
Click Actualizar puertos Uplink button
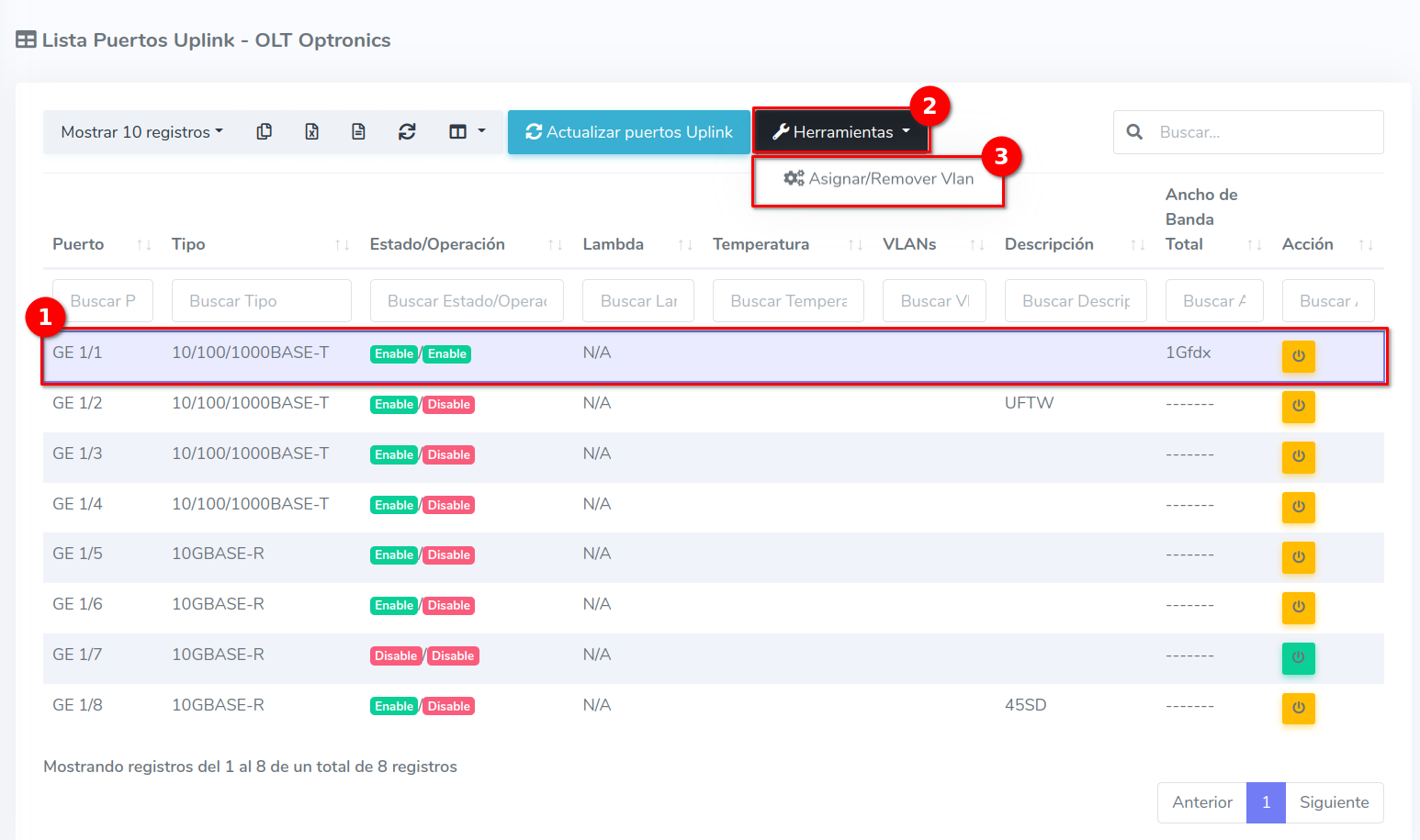coord(629,132)
